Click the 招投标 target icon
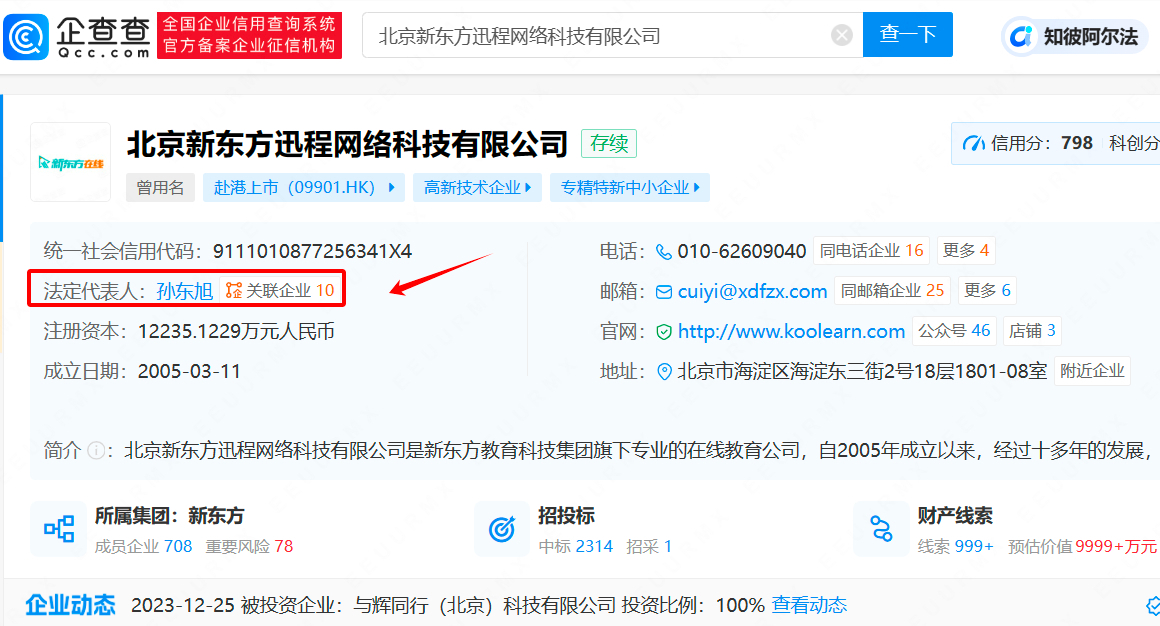1160x626 pixels. tap(501, 529)
